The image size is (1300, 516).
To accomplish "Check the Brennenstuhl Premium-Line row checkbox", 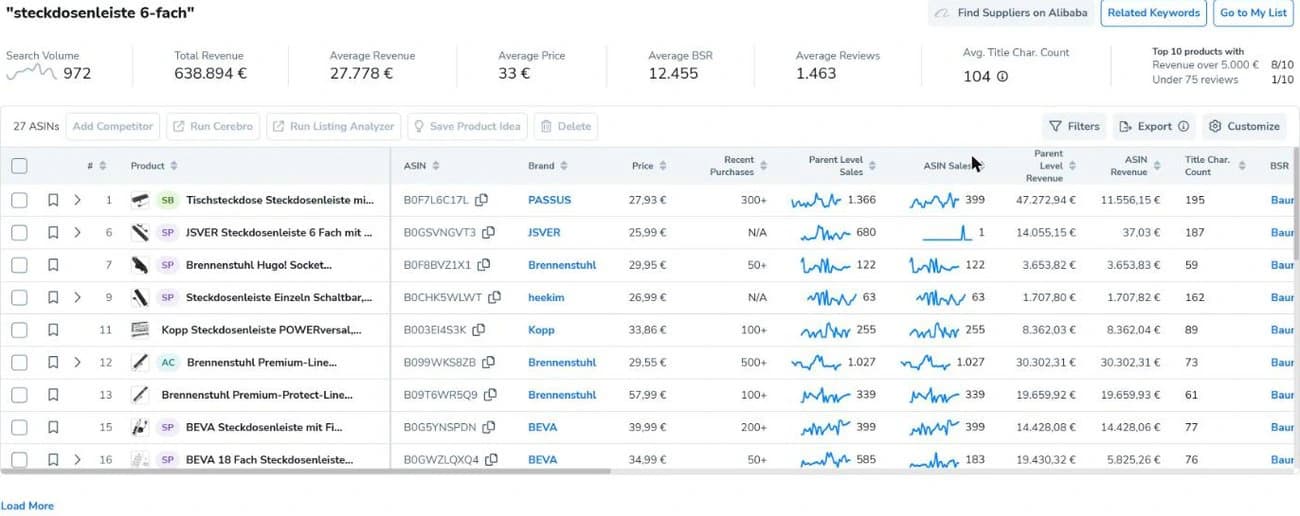I will coord(20,362).
